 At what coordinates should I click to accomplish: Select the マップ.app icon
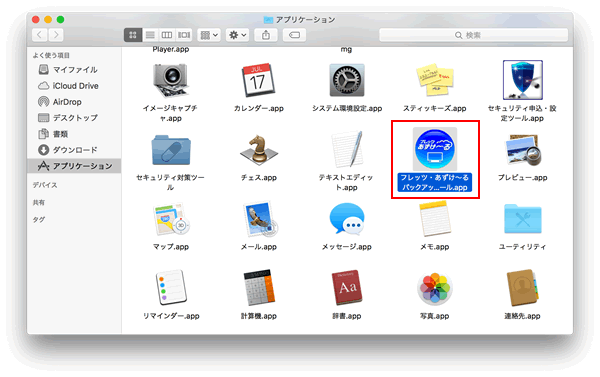tap(171, 219)
